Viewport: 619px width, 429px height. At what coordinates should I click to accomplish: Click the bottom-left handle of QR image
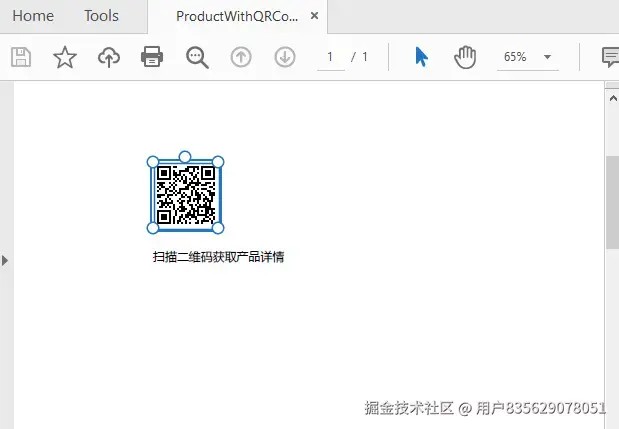tap(153, 228)
